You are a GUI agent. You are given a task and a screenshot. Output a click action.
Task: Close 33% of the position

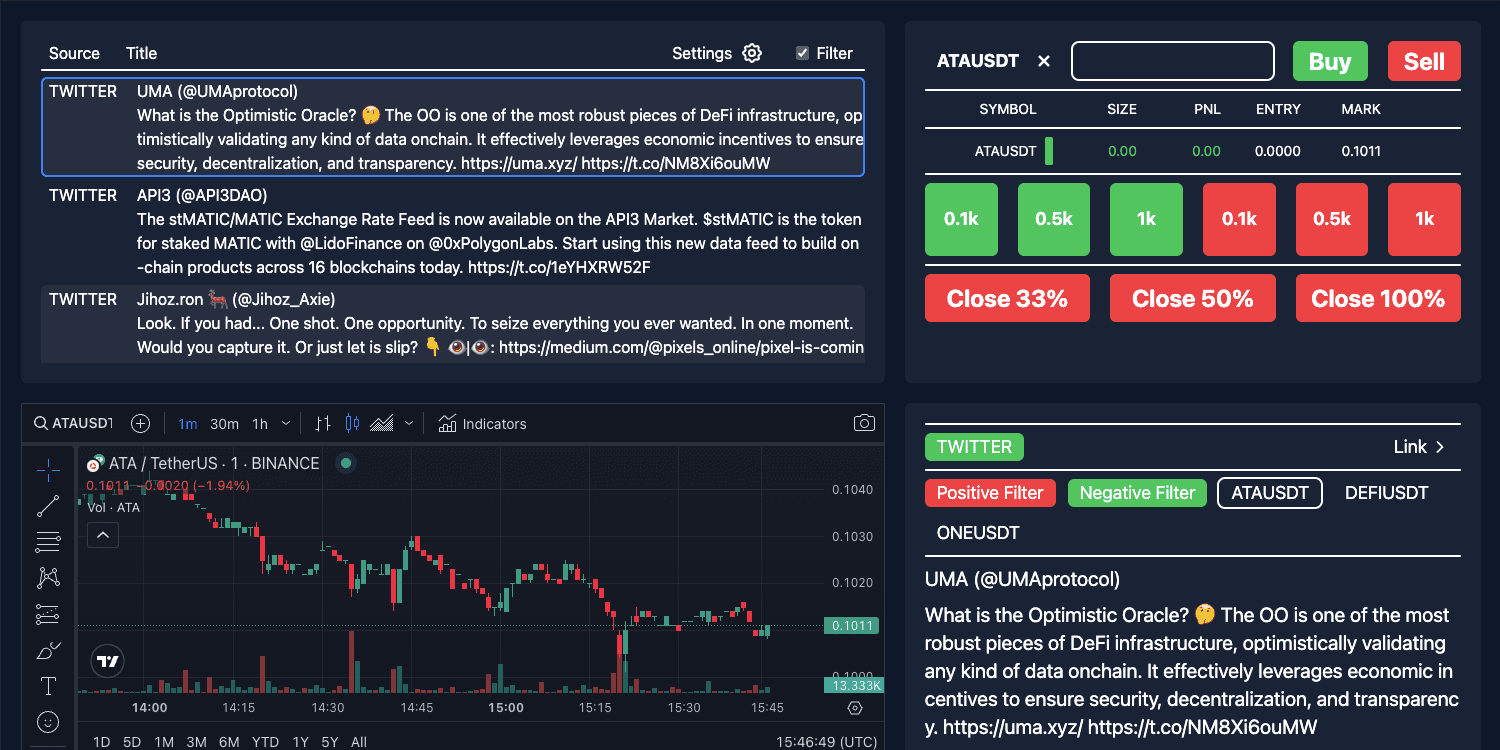pos(1007,298)
